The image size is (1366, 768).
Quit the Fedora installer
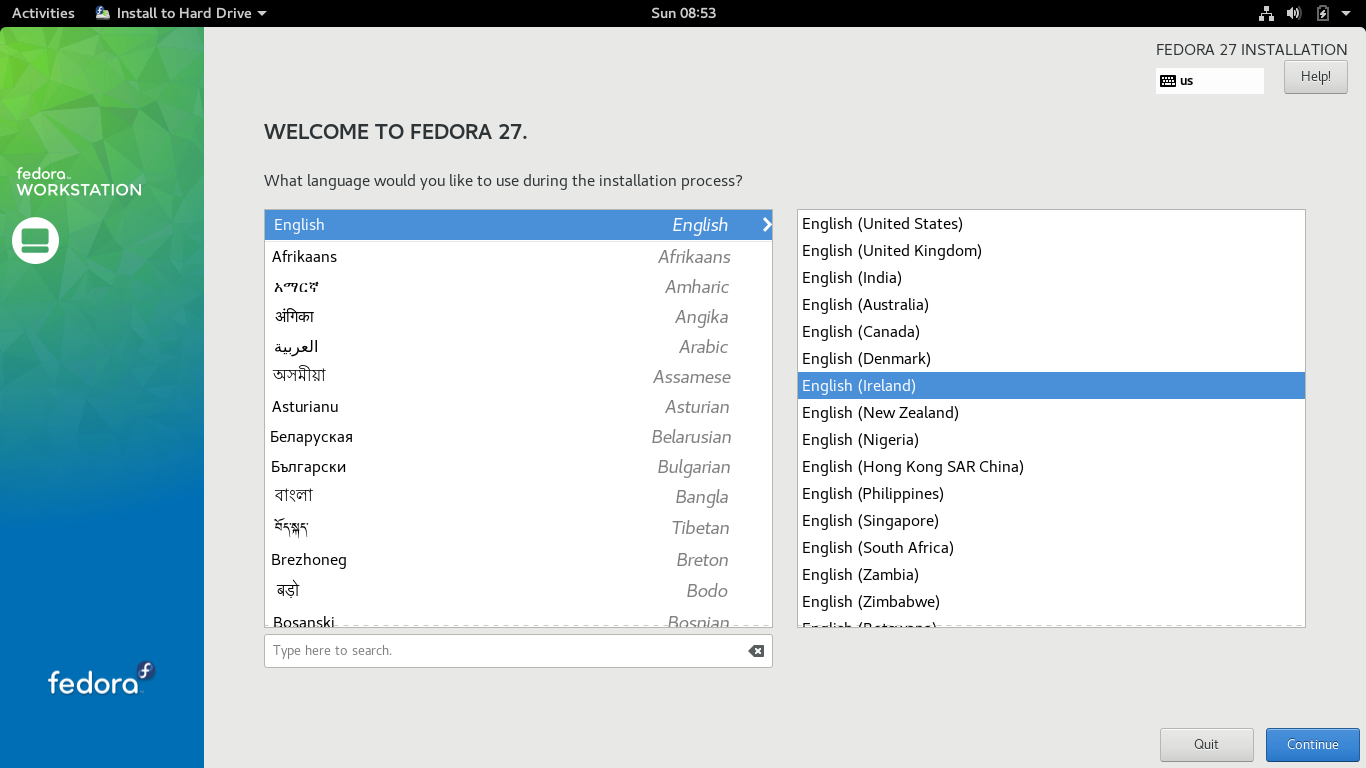click(1206, 745)
